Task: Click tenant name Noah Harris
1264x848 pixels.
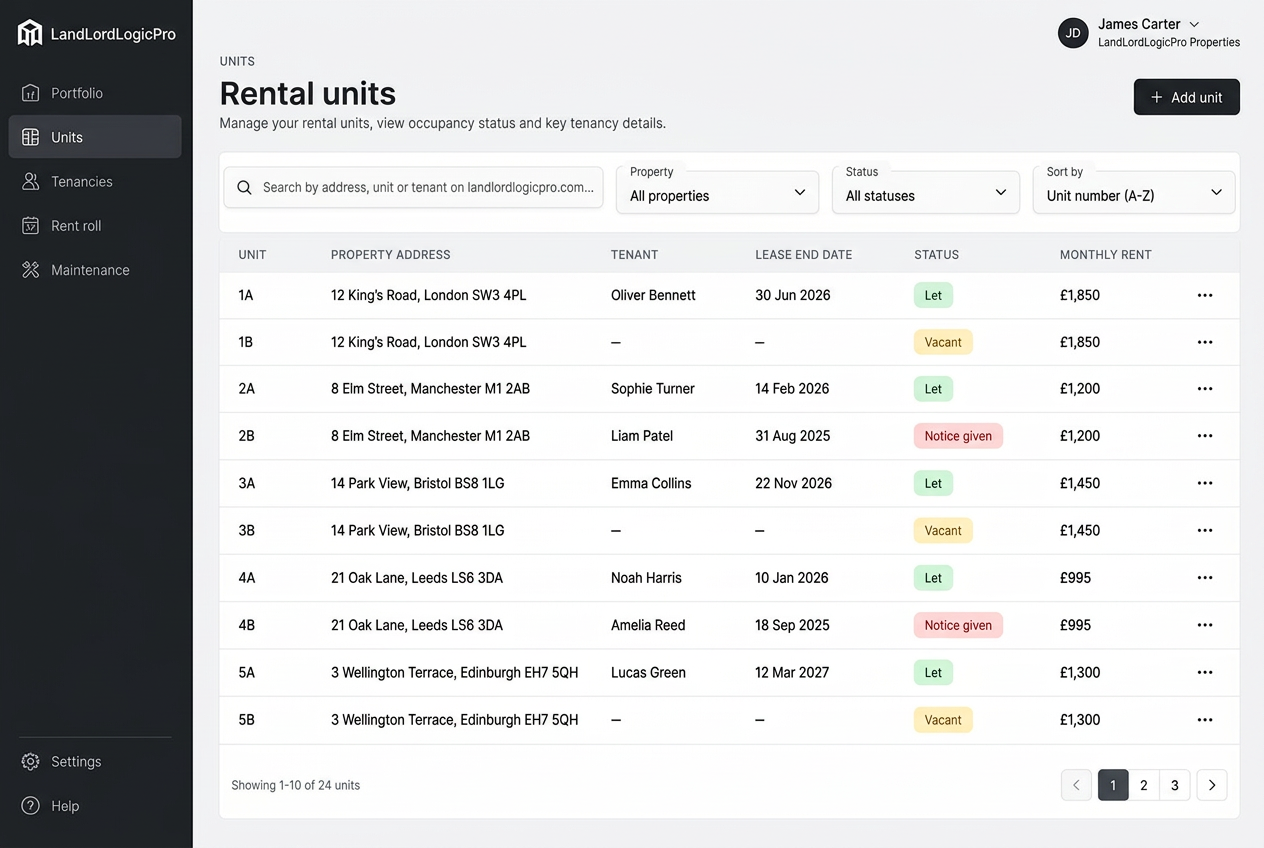Action: click(646, 578)
